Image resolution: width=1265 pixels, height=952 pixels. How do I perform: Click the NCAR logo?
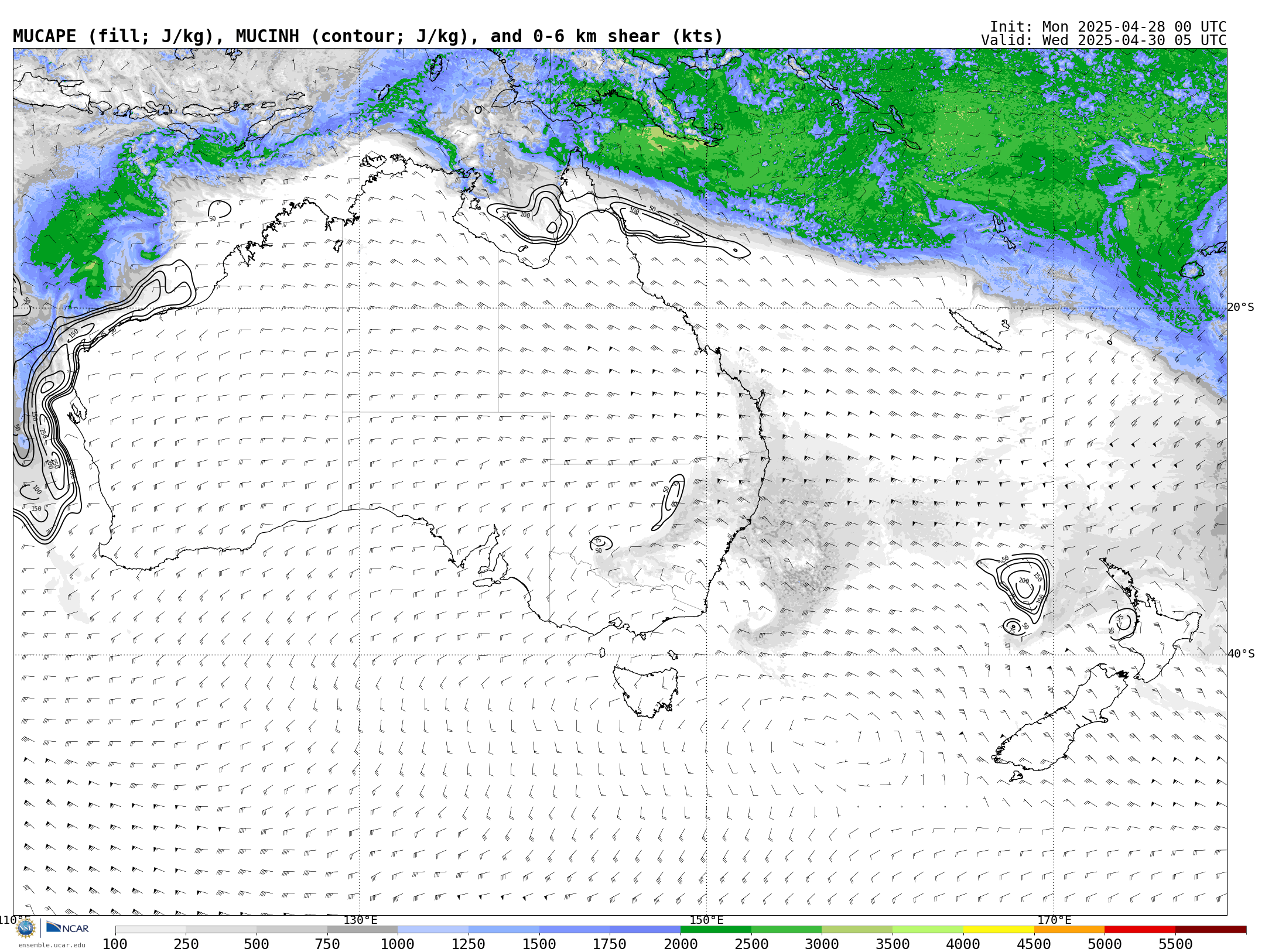click(x=67, y=927)
